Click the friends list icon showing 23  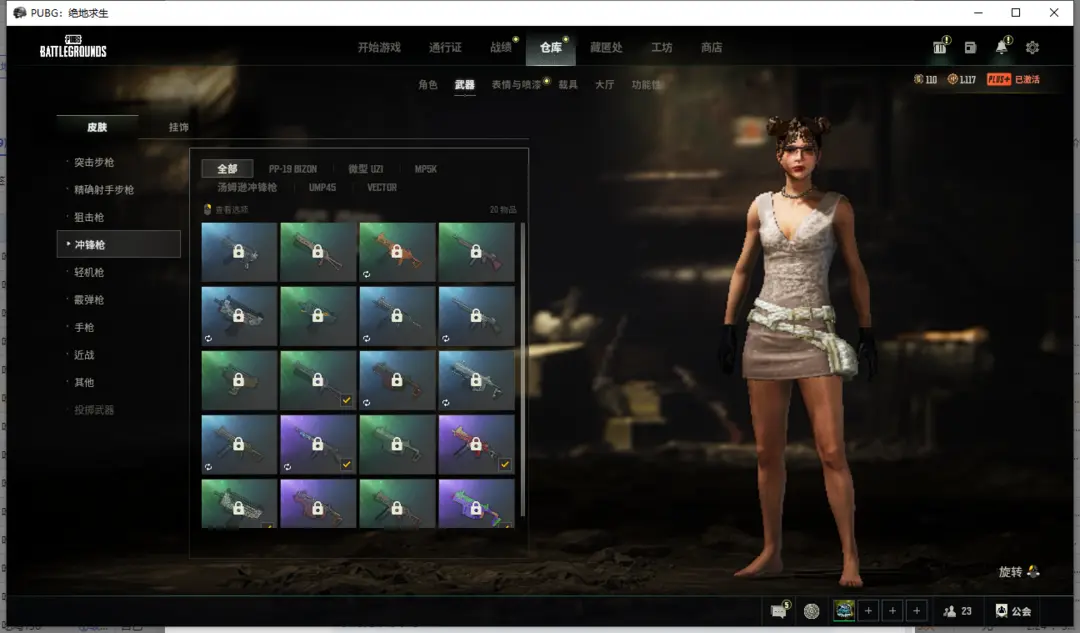(957, 611)
